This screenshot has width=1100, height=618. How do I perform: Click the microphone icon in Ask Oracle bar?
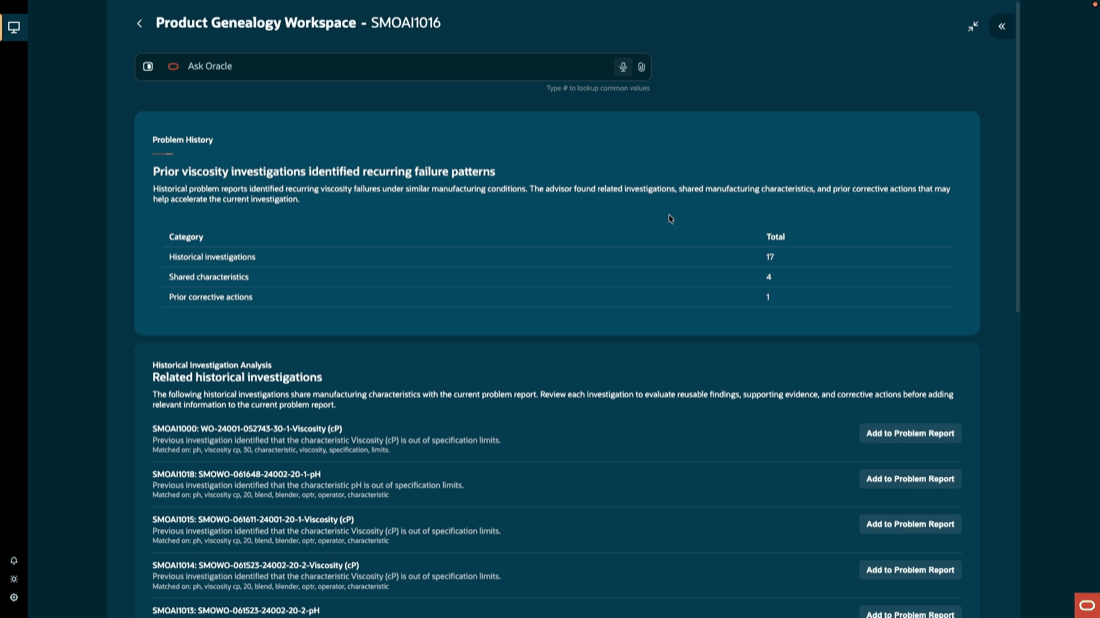point(622,67)
